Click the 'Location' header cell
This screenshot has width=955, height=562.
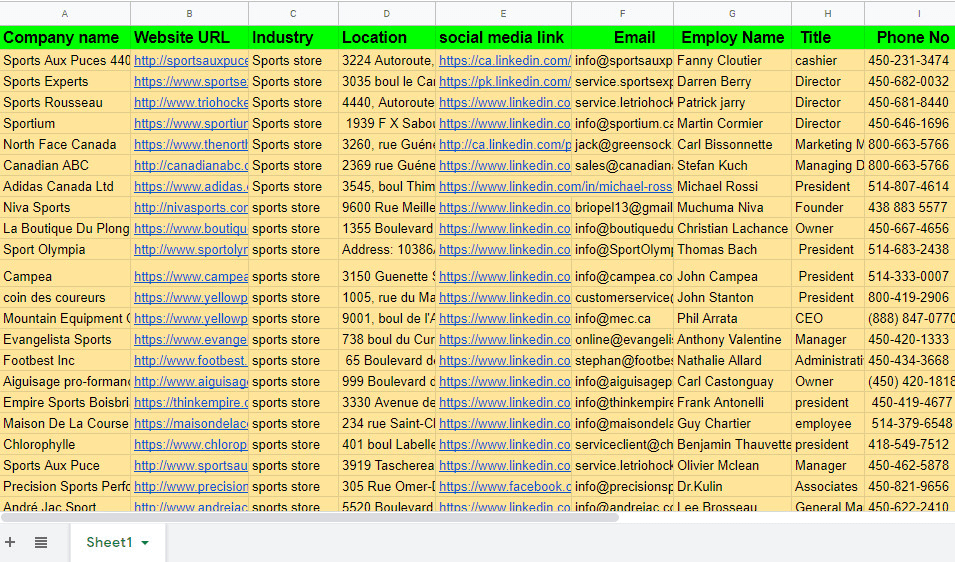click(x=387, y=38)
